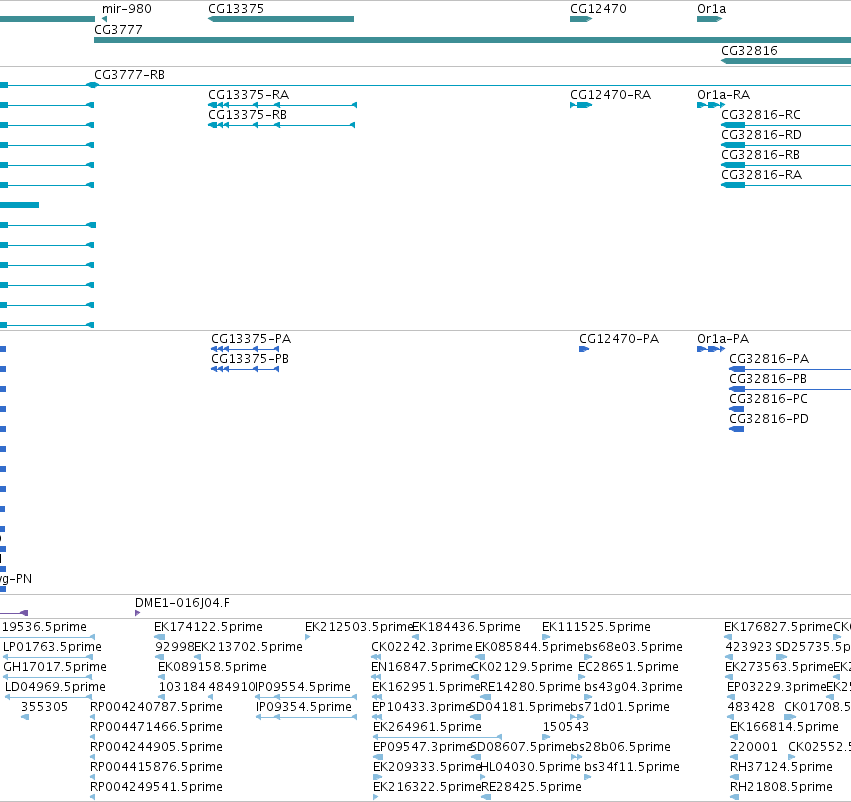Select the CG32816-PD protein label
This screenshot has width=851, height=802.
tap(769, 419)
